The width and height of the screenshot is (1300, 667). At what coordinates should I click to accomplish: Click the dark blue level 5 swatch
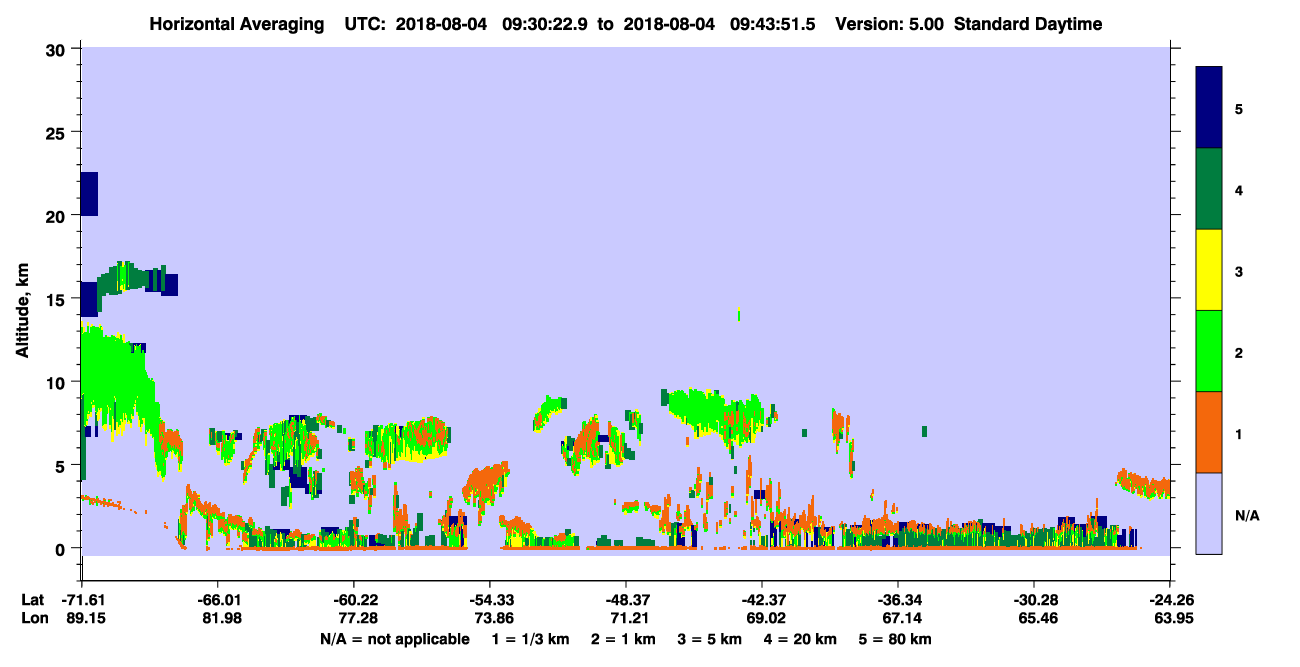1209,107
